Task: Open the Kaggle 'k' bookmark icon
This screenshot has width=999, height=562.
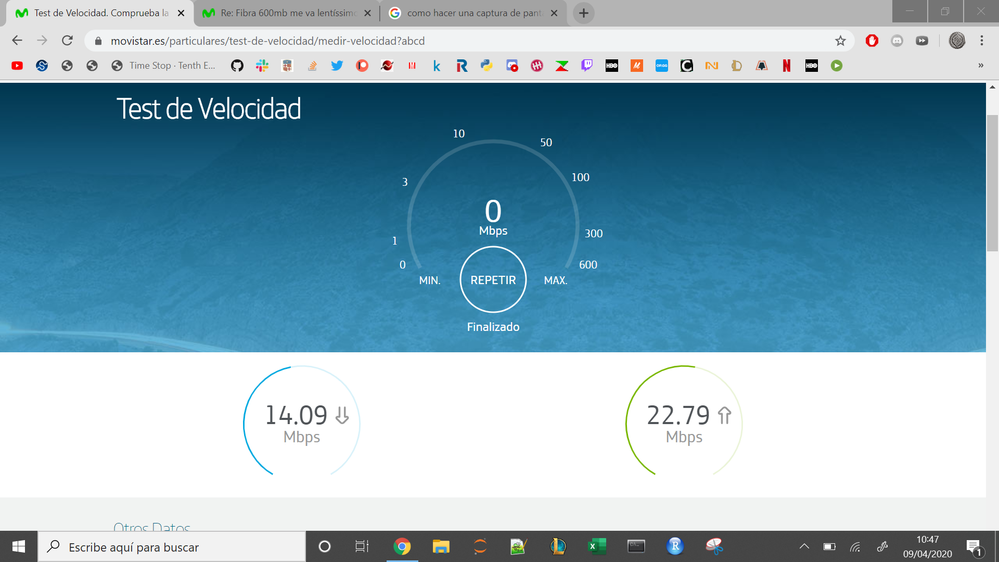Action: click(x=436, y=66)
